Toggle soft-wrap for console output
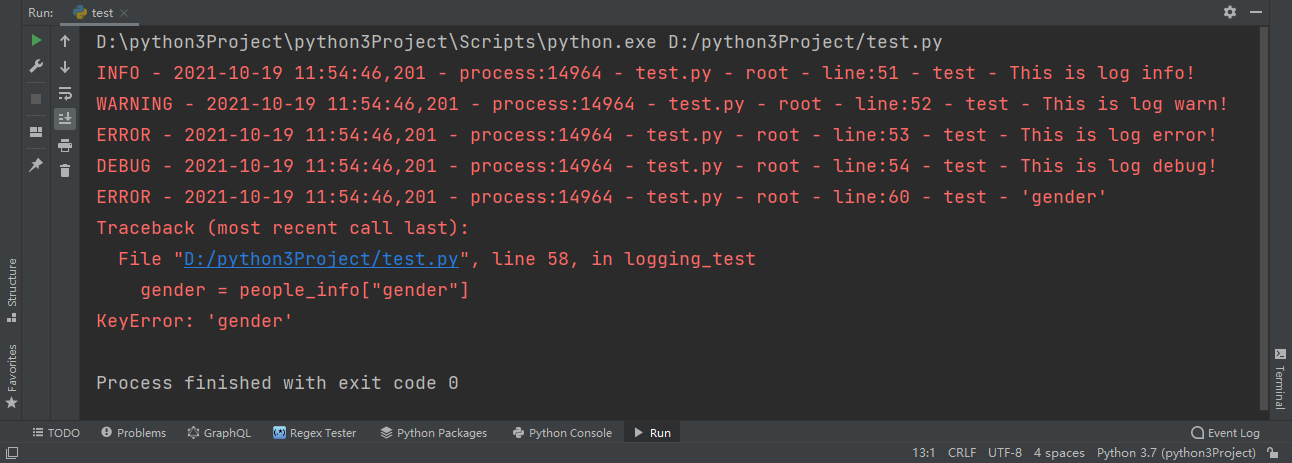 65,93
